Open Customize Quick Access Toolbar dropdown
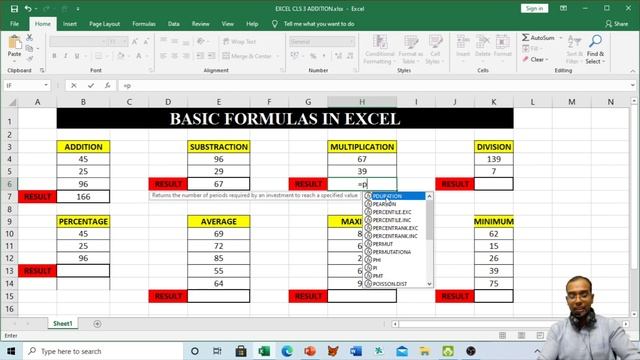 coord(78,9)
